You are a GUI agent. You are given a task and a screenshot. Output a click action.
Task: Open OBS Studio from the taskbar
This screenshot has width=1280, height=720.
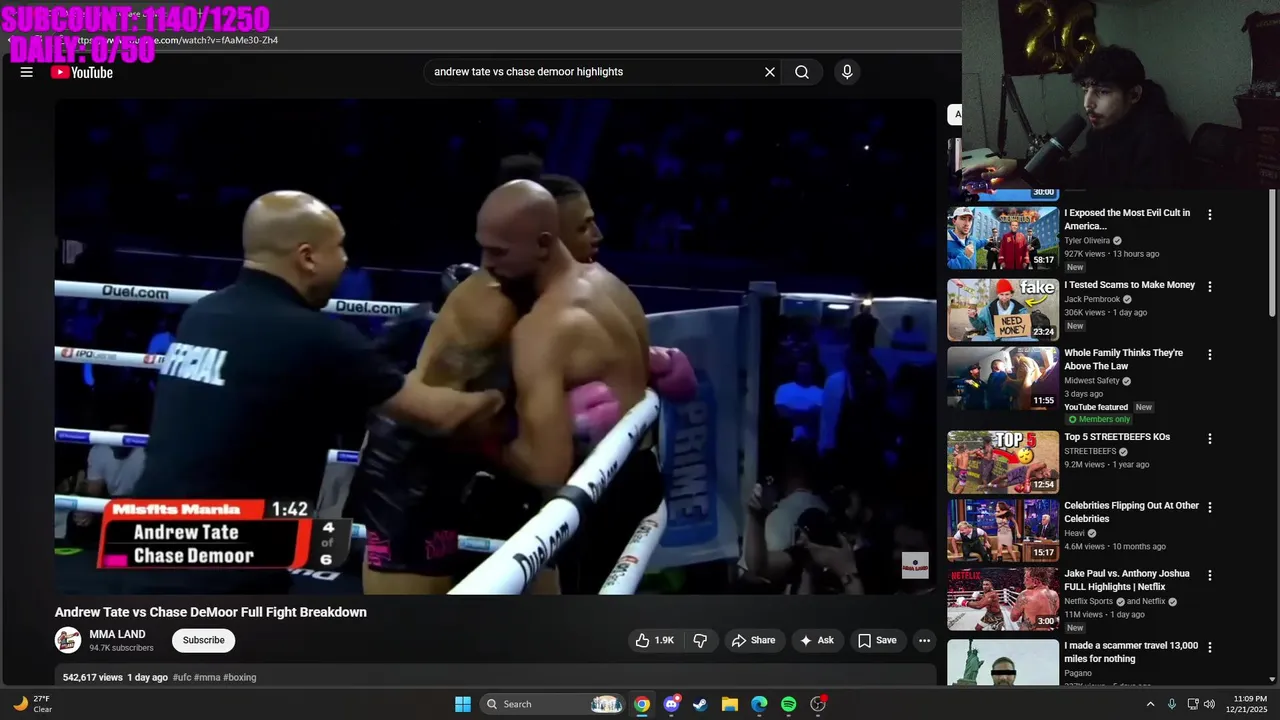click(x=818, y=704)
